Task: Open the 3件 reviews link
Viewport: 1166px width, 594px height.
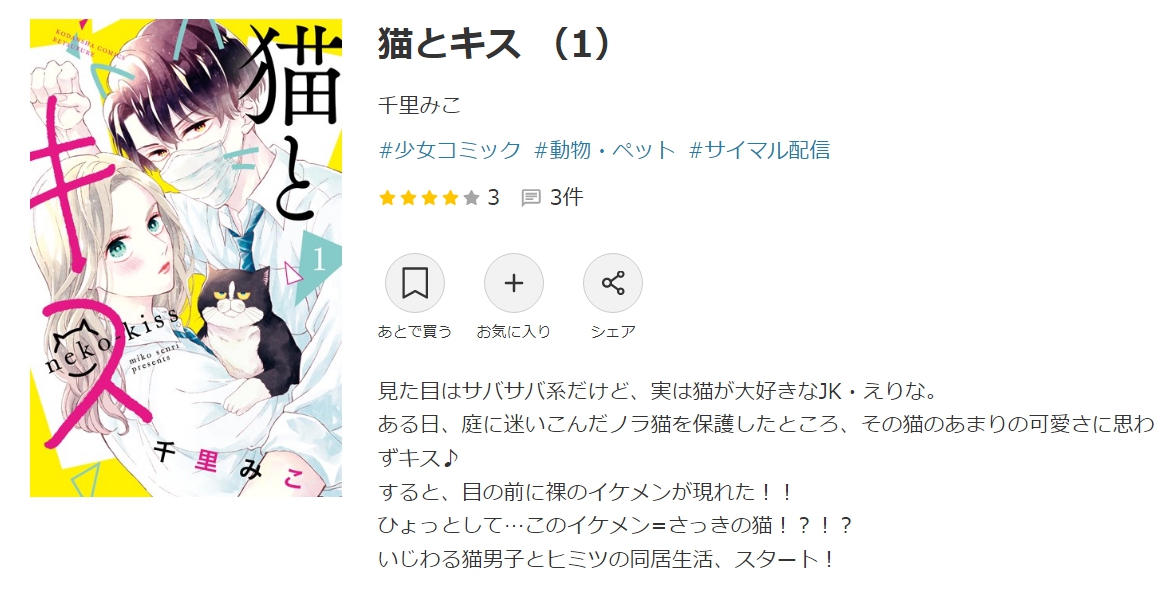Action: pyautogui.click(x=567, y=198)
